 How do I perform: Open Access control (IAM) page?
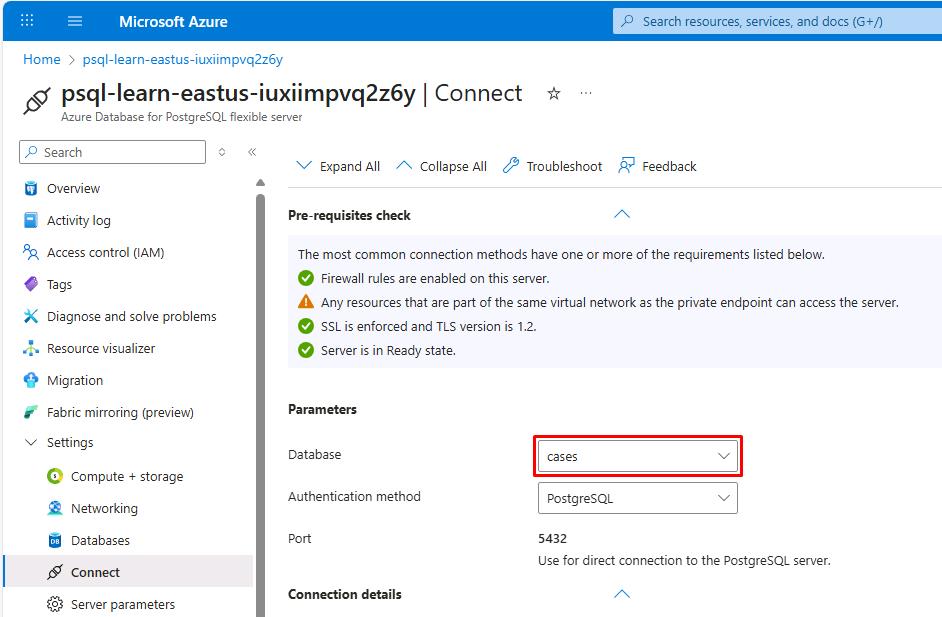(x=105, y=252)
